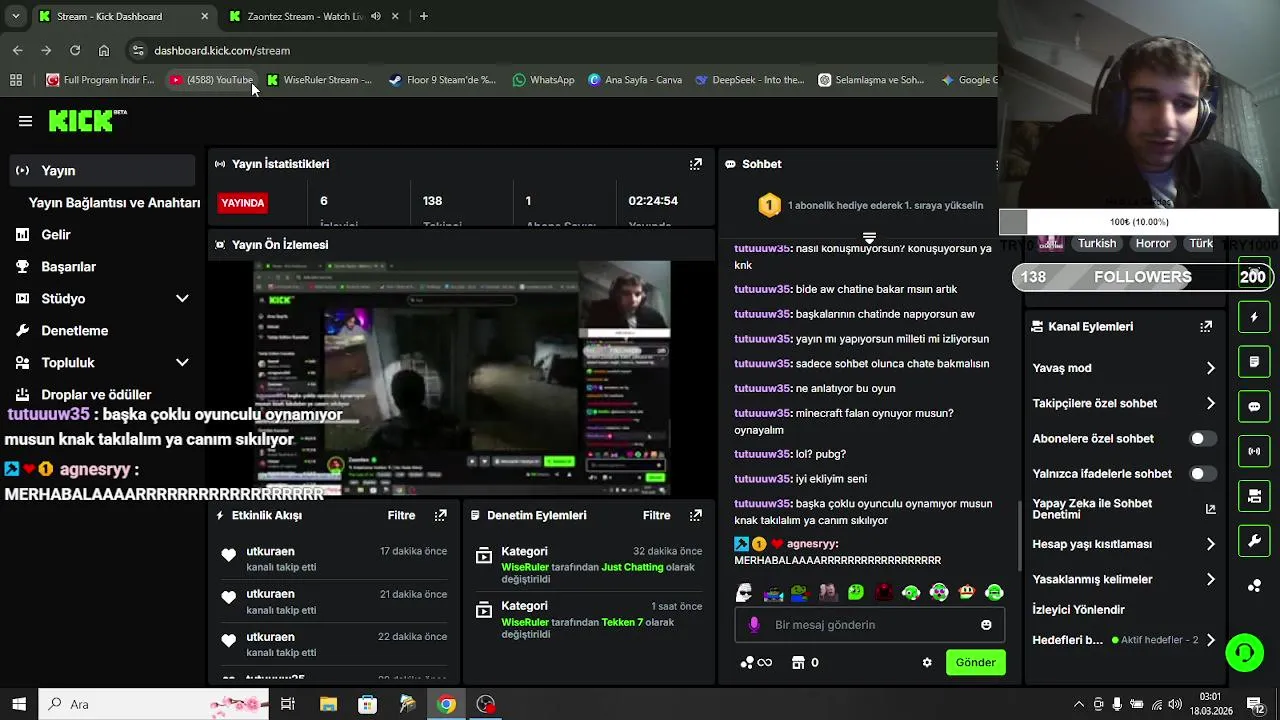Open Yasaklanmış kelimeler options

tap(1124, 579)
